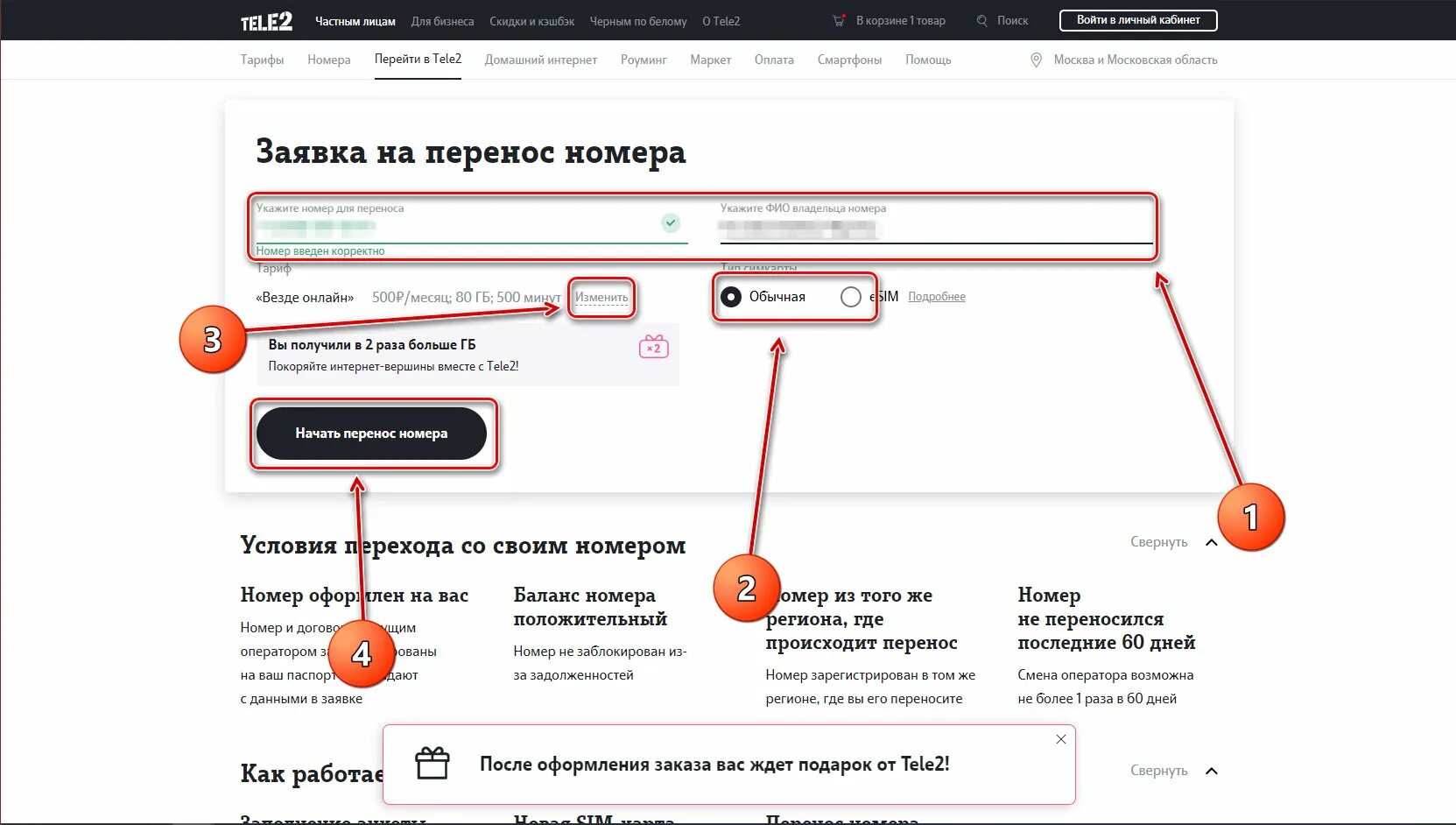Click Заявка на перенос номера heading
Viewport: 1456px width, 825px height.
(471, 152)
